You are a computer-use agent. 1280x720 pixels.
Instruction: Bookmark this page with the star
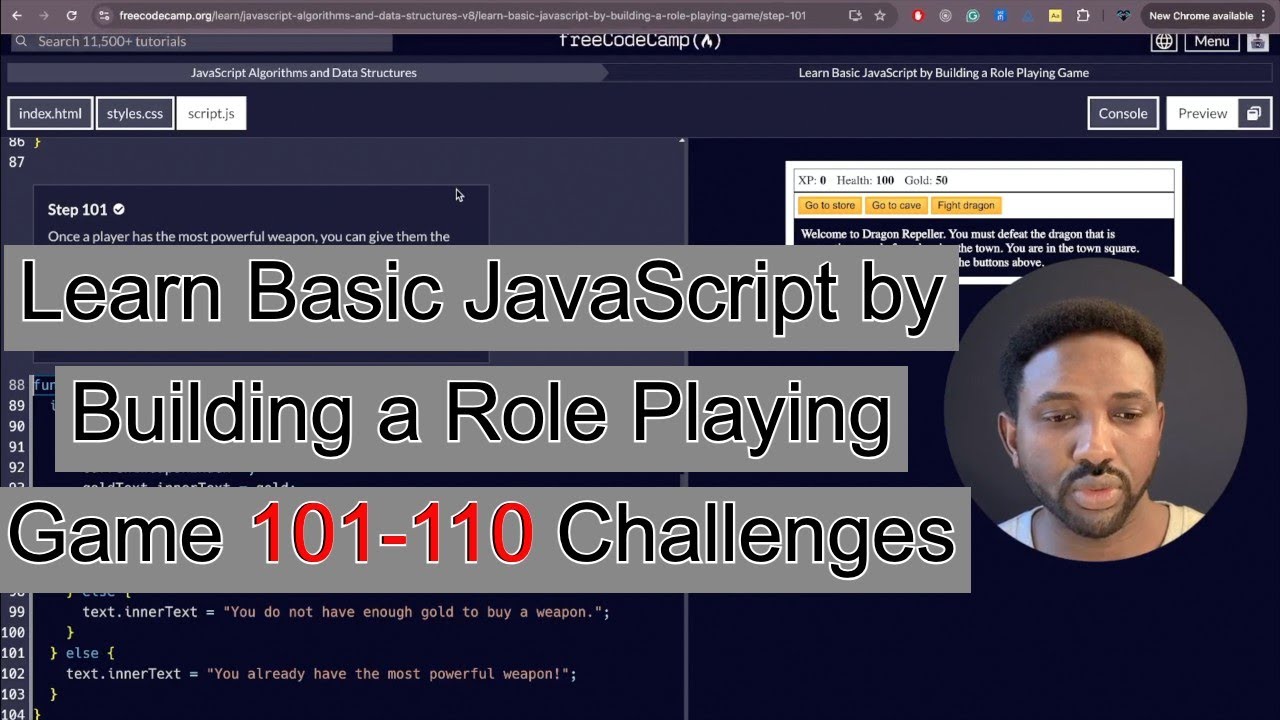(x=880, y=16)
